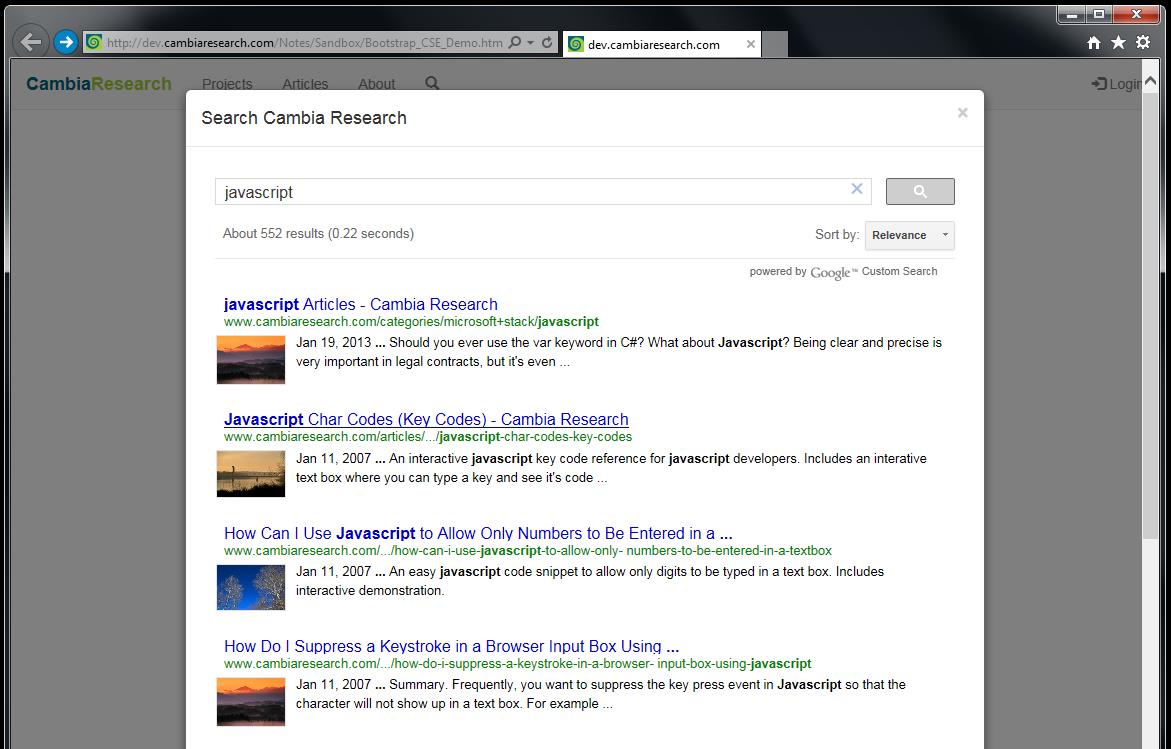The width and height of the screenshot is (1171, 749).
Task: Open the About menu in the navbar
Action: click(376, 84)
